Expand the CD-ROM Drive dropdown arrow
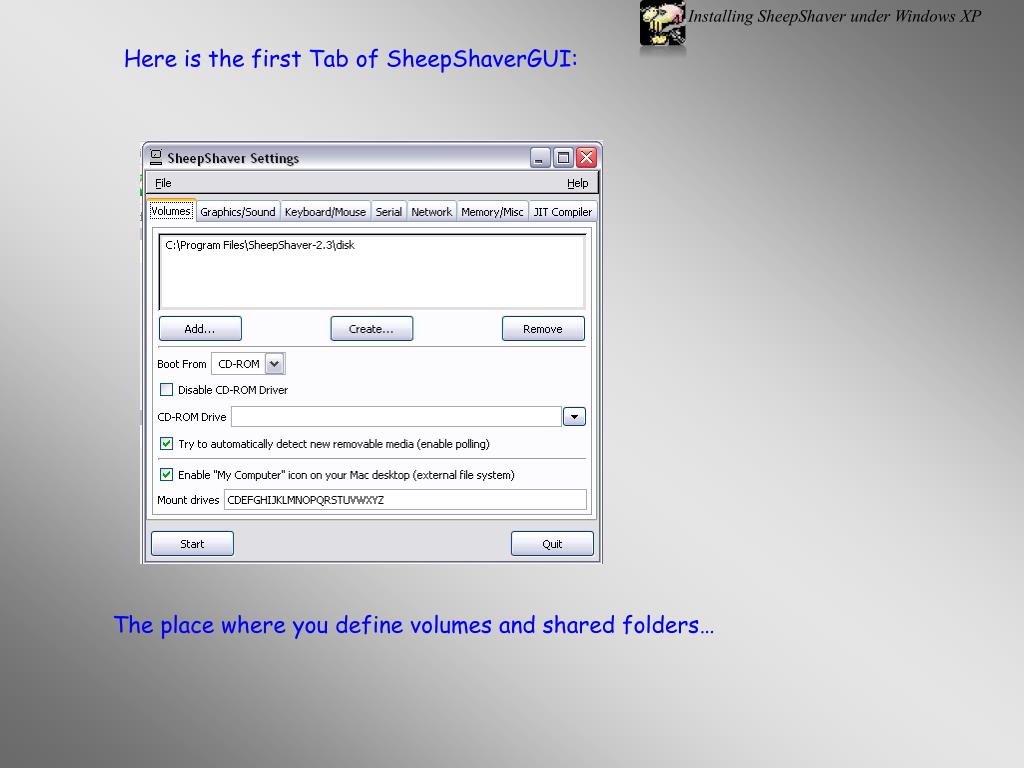The height and width of the screenshot is (768, 1024). [574, 417]
